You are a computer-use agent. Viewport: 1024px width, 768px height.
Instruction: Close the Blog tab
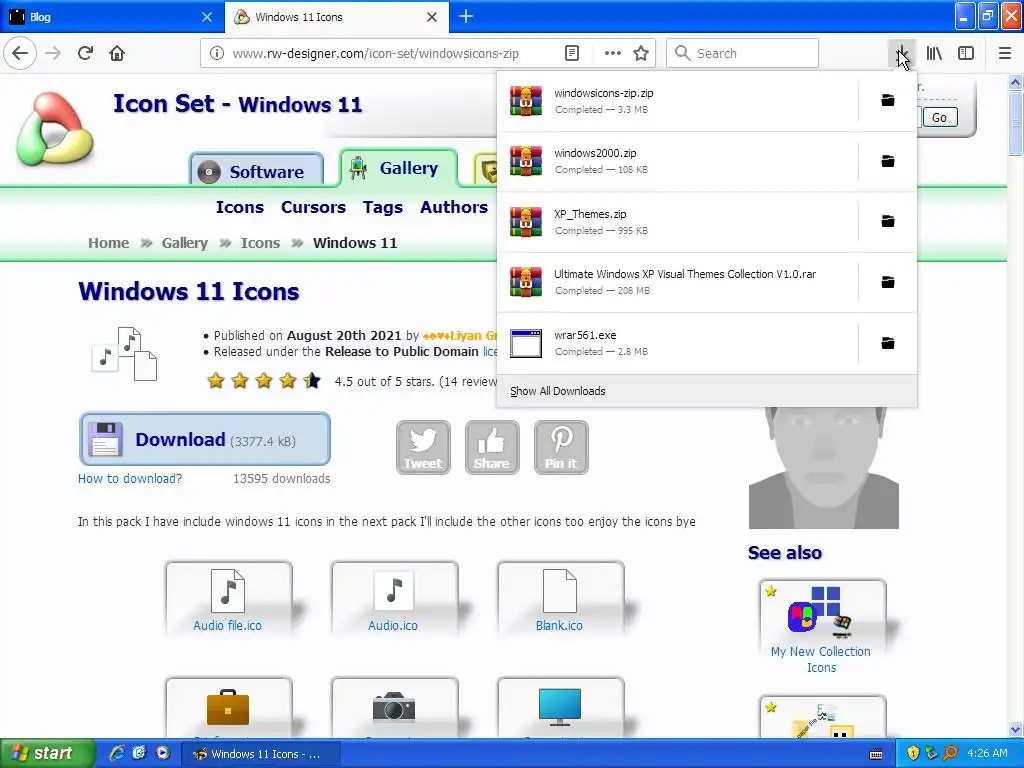(207, 17)
